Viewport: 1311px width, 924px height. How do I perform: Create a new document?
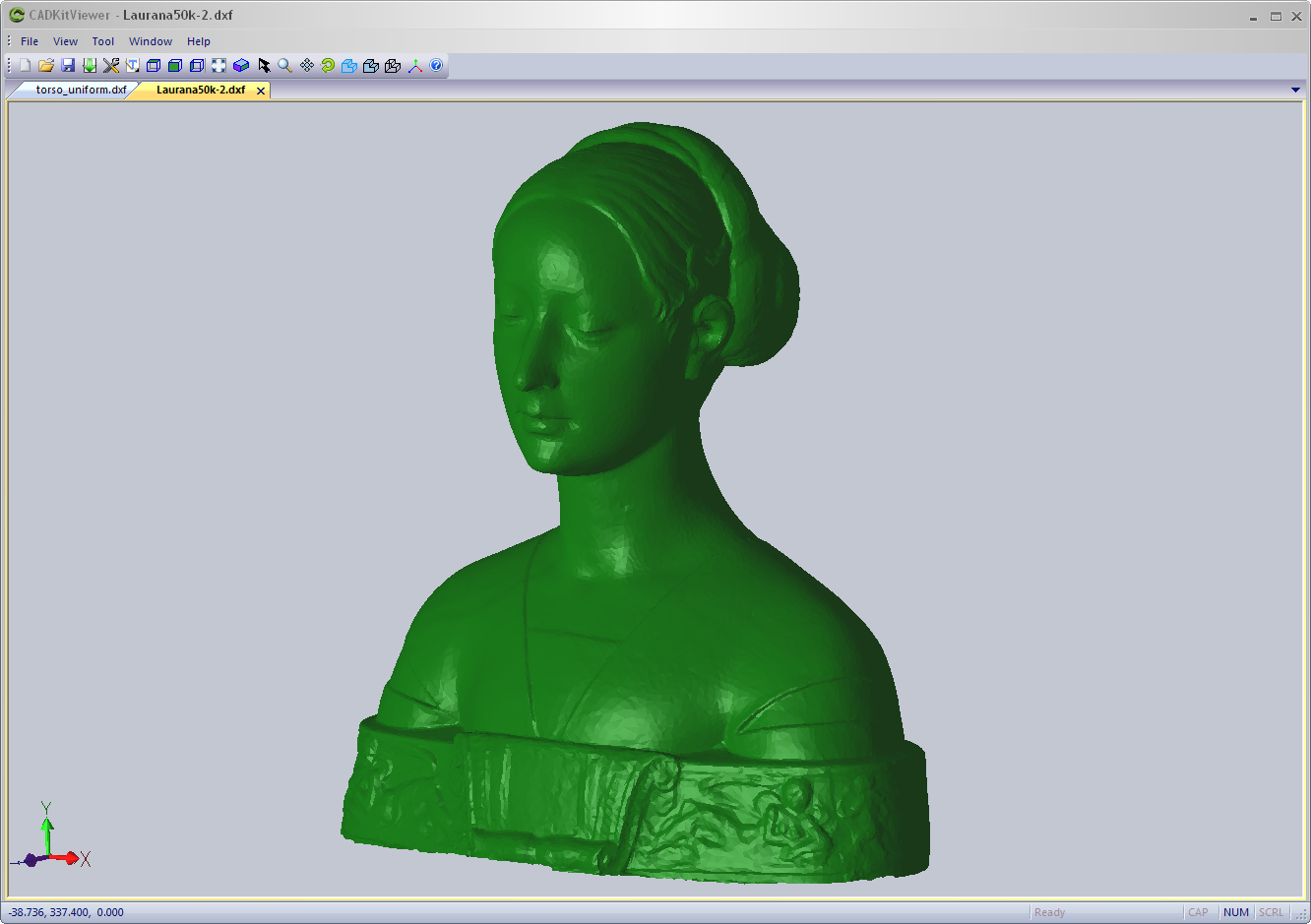pyautogui.click(x=23, y=65)
